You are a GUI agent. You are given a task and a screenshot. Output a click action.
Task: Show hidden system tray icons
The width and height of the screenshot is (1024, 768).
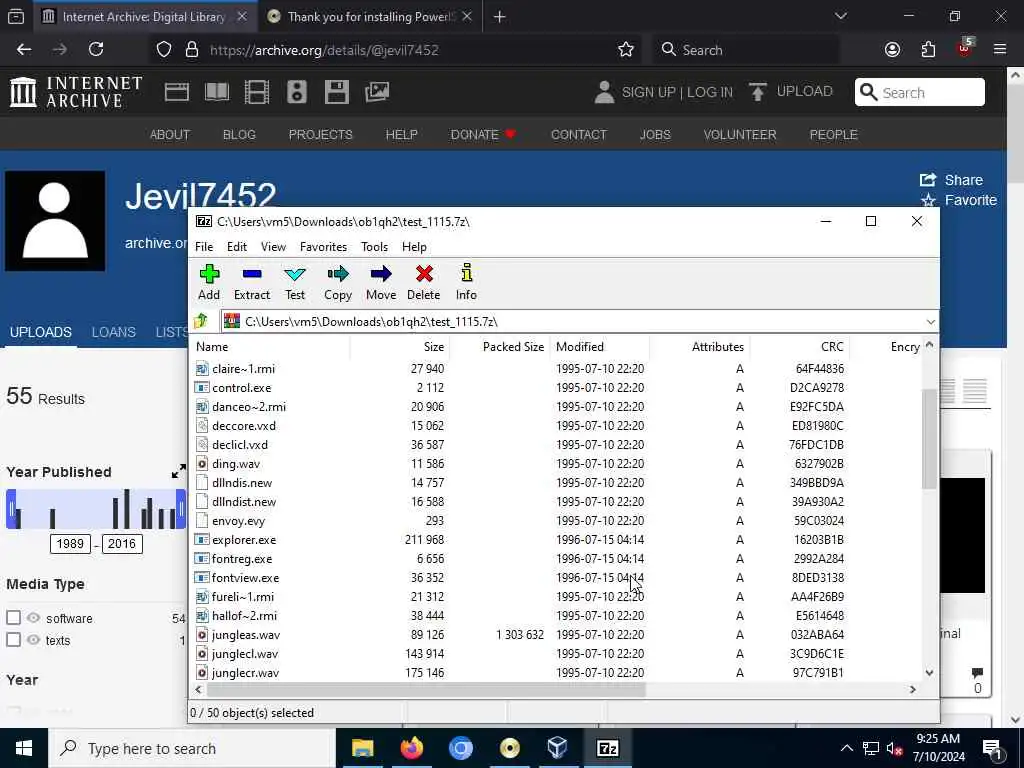tap(846, 748)
